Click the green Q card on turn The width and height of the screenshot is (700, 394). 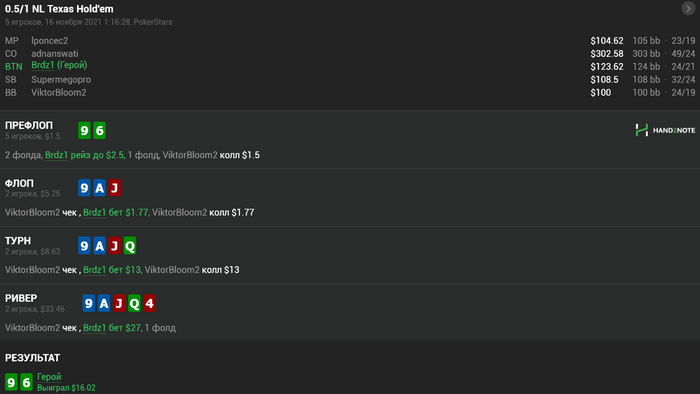point(130,245)
